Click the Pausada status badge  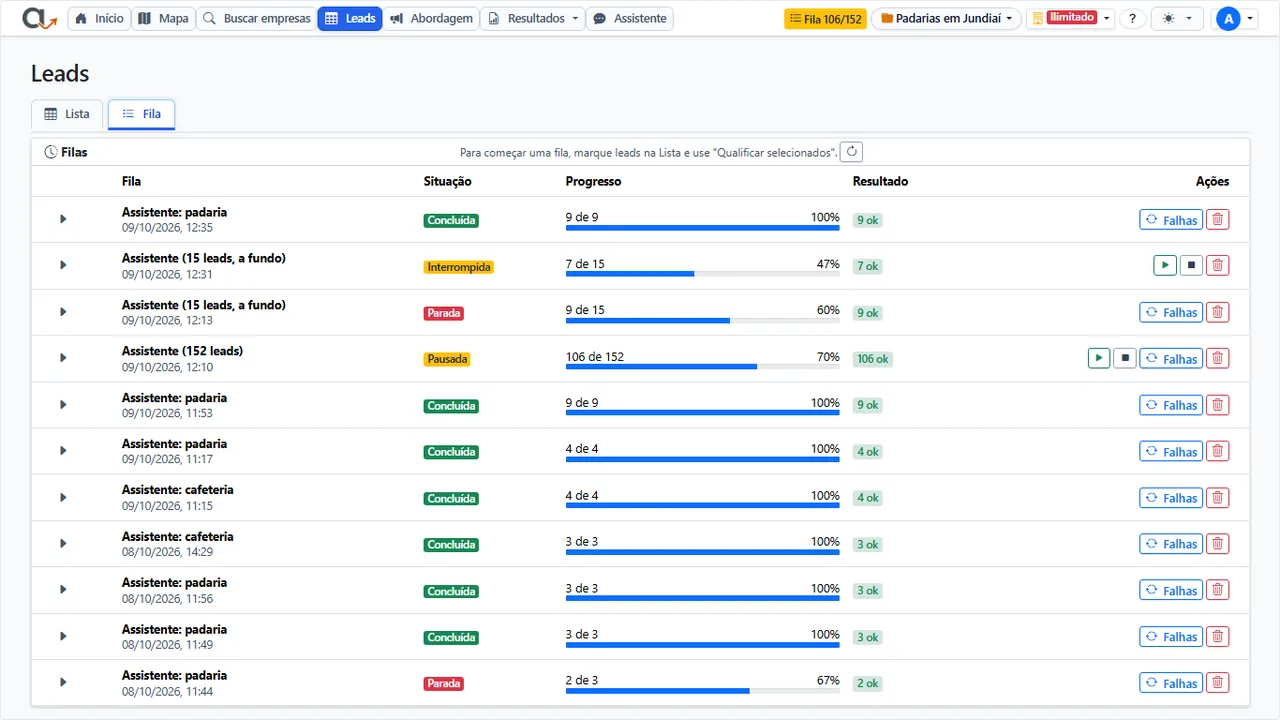pyautogui.click(x=447, y=359)
